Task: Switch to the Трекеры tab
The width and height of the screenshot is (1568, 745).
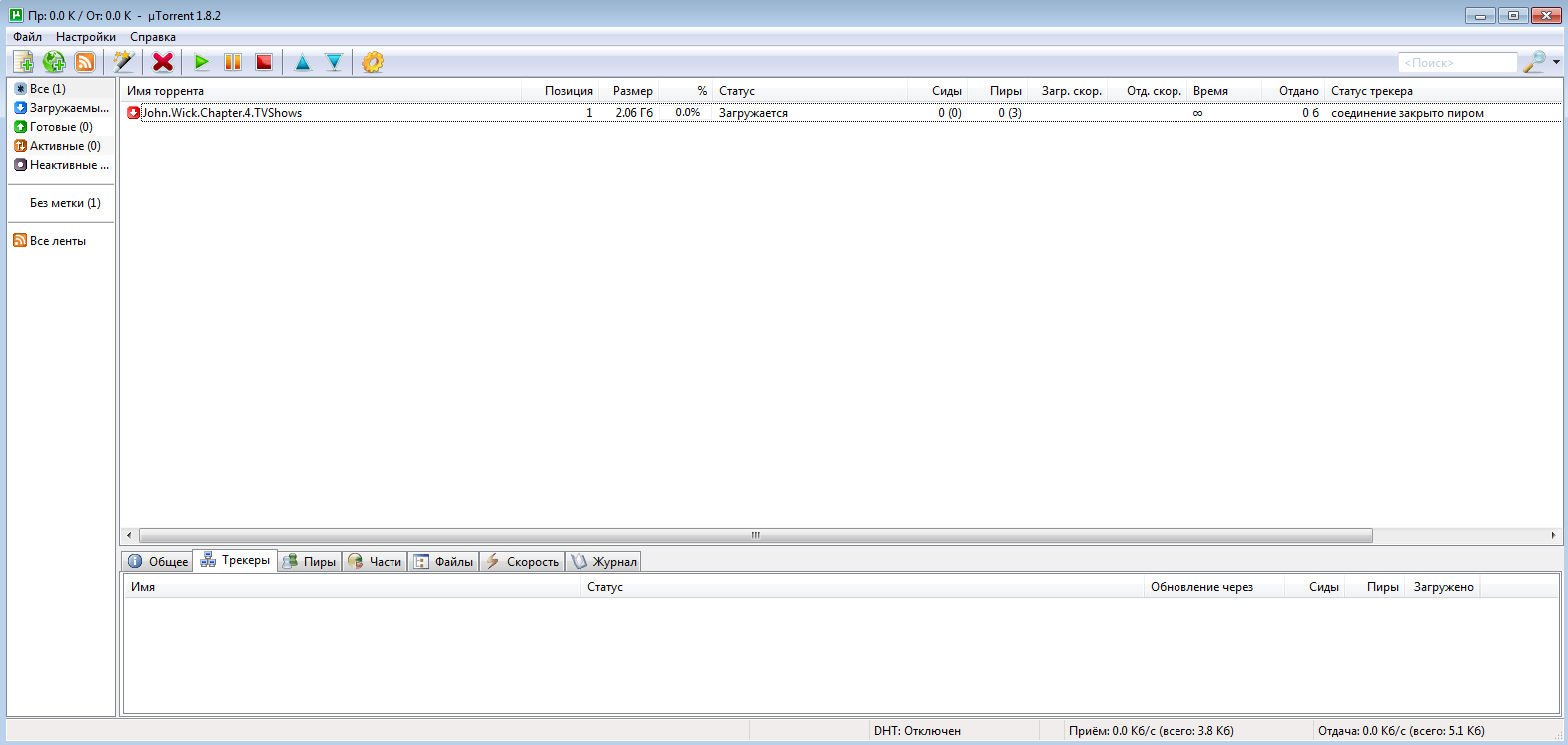Action: (x=236, y=561)
